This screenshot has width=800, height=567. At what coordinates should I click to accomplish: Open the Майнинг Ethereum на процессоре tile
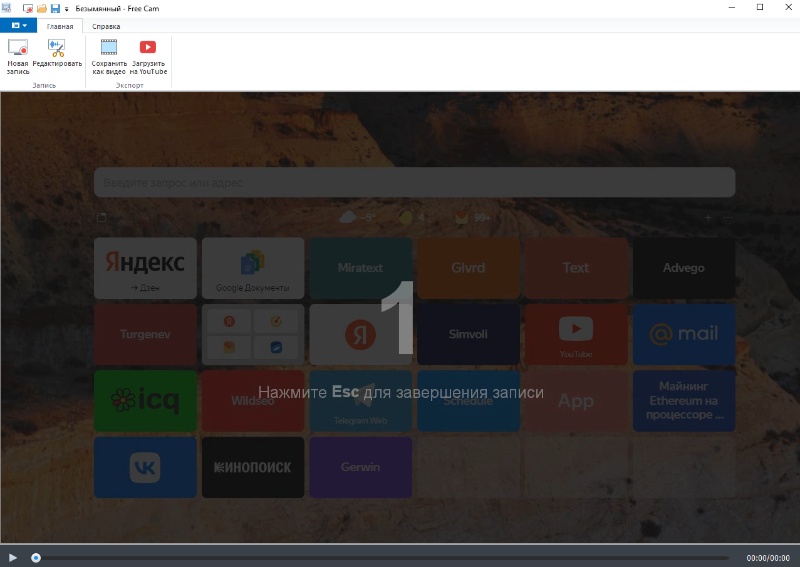tap(684, 401)
